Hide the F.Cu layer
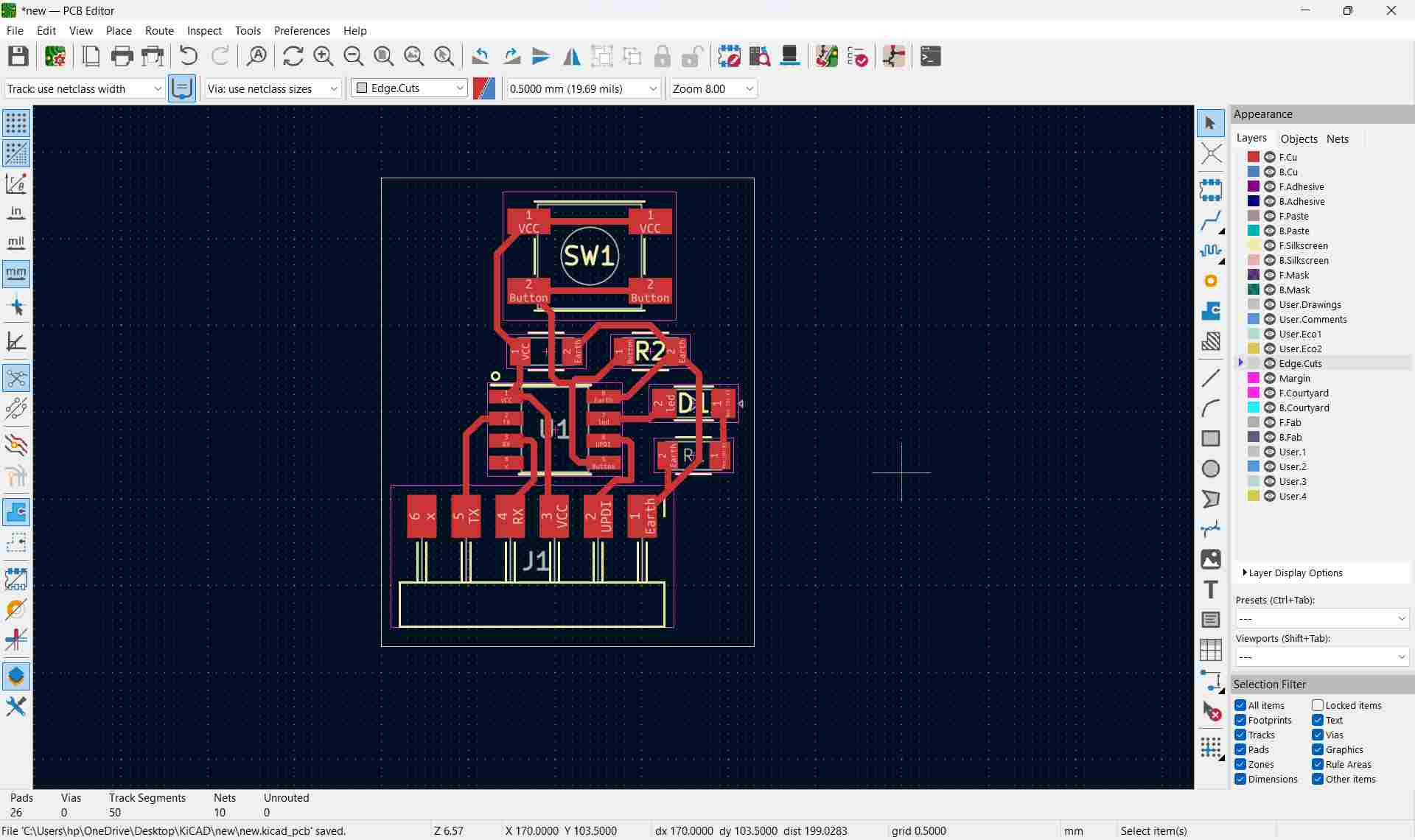 click(x=1270, y=157)
